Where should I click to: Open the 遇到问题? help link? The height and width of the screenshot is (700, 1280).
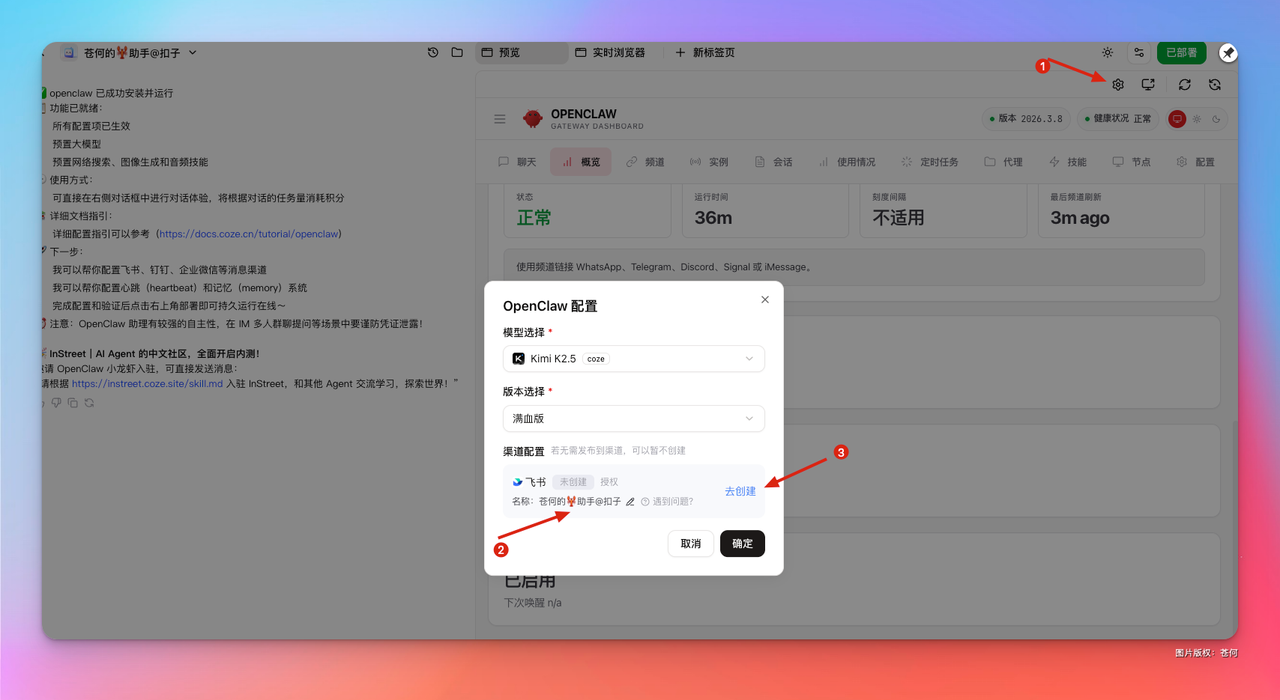point(667,502)
